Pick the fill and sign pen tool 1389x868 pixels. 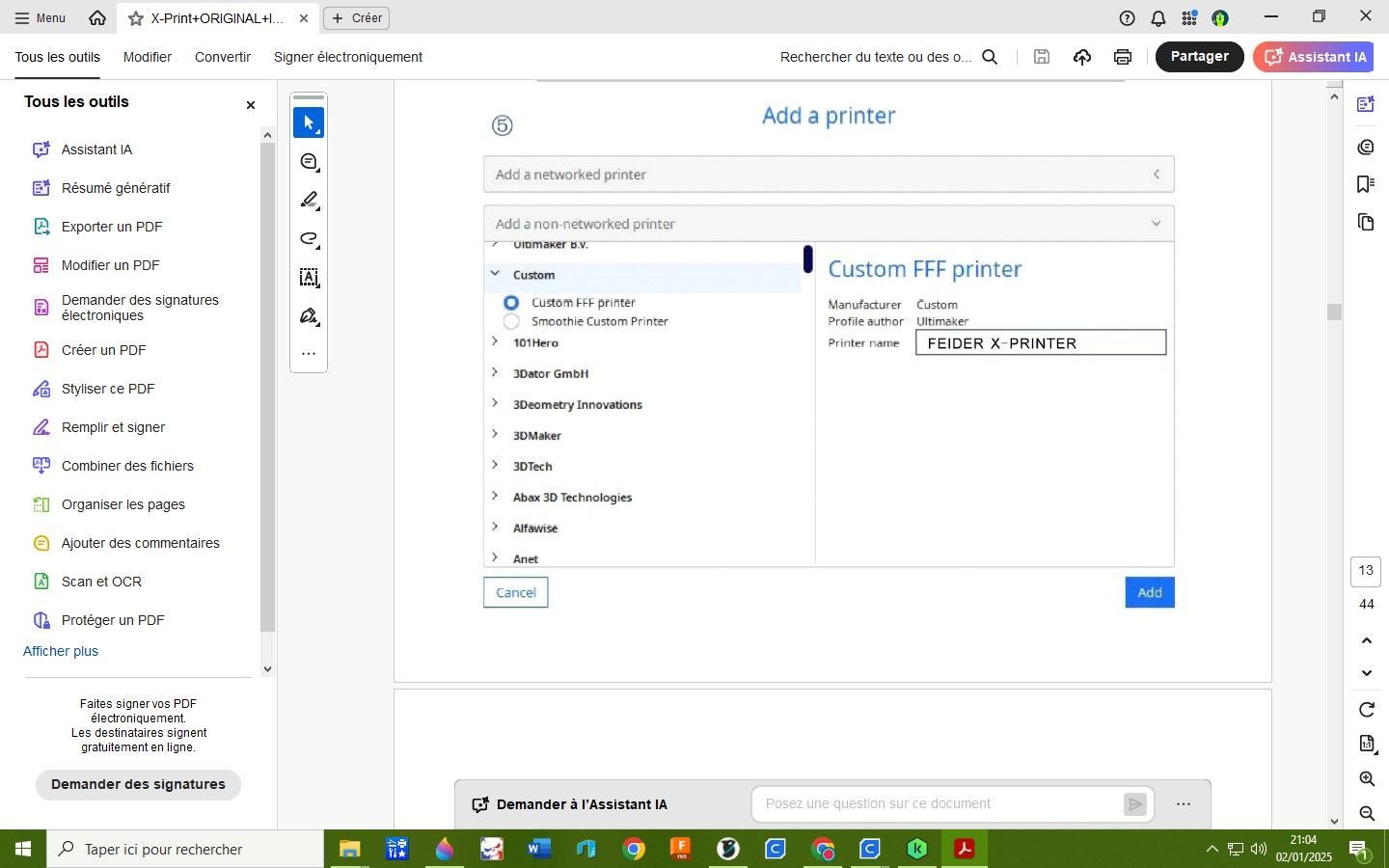click(x=309, y=316)
